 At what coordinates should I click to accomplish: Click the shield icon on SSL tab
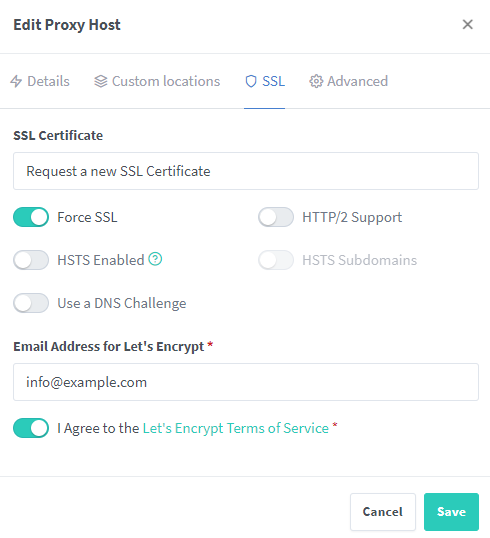(x=251, y=81)
